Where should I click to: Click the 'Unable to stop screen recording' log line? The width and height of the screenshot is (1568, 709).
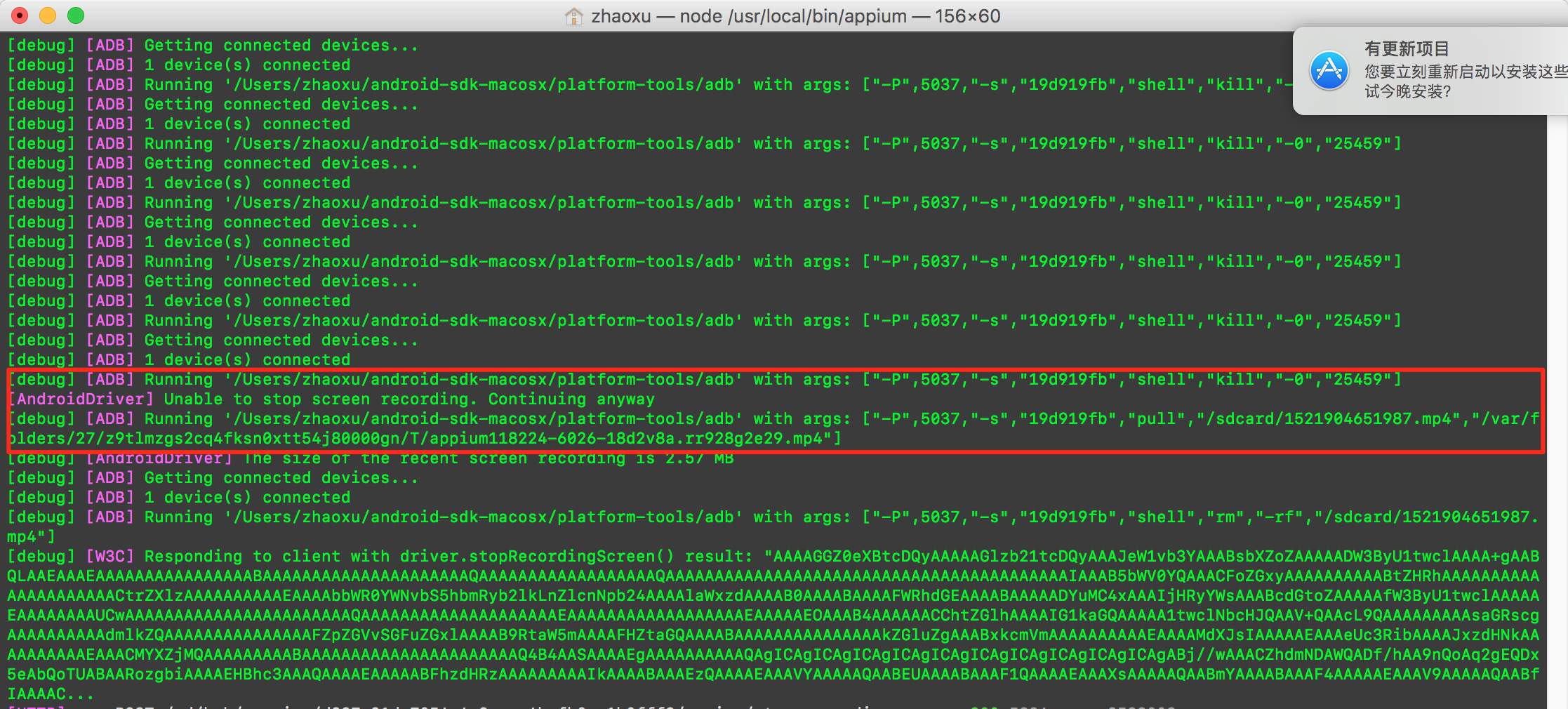[331, 399]
